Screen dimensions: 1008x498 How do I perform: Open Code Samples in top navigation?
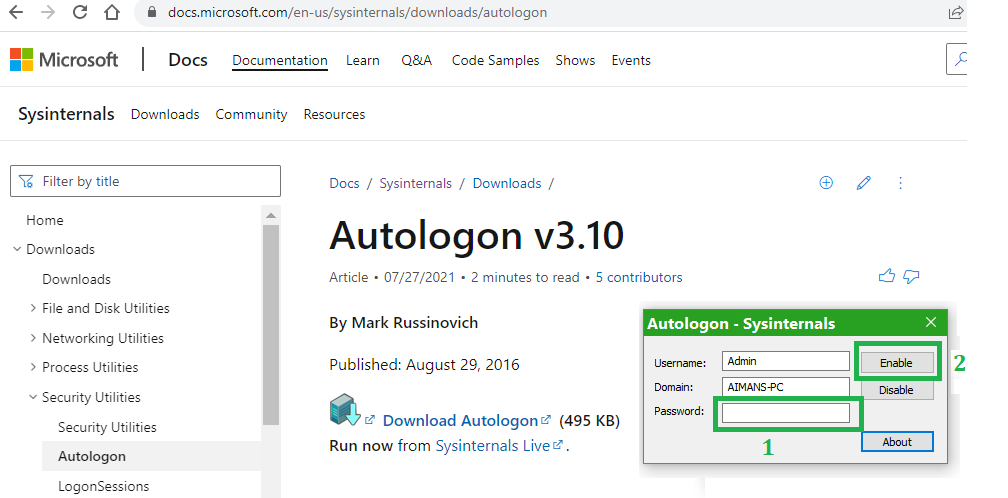coord(495,60)
